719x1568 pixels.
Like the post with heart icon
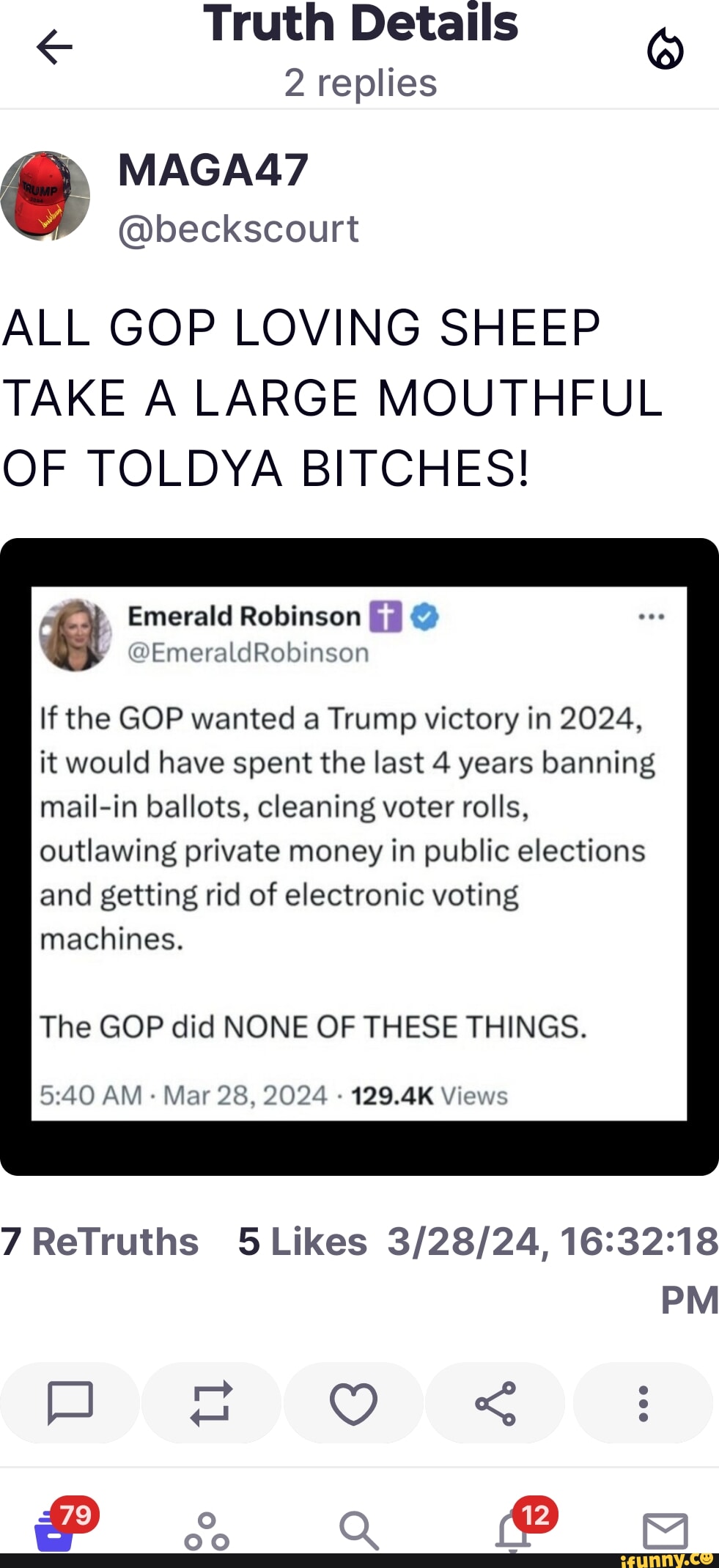(x=353, y=1402)
